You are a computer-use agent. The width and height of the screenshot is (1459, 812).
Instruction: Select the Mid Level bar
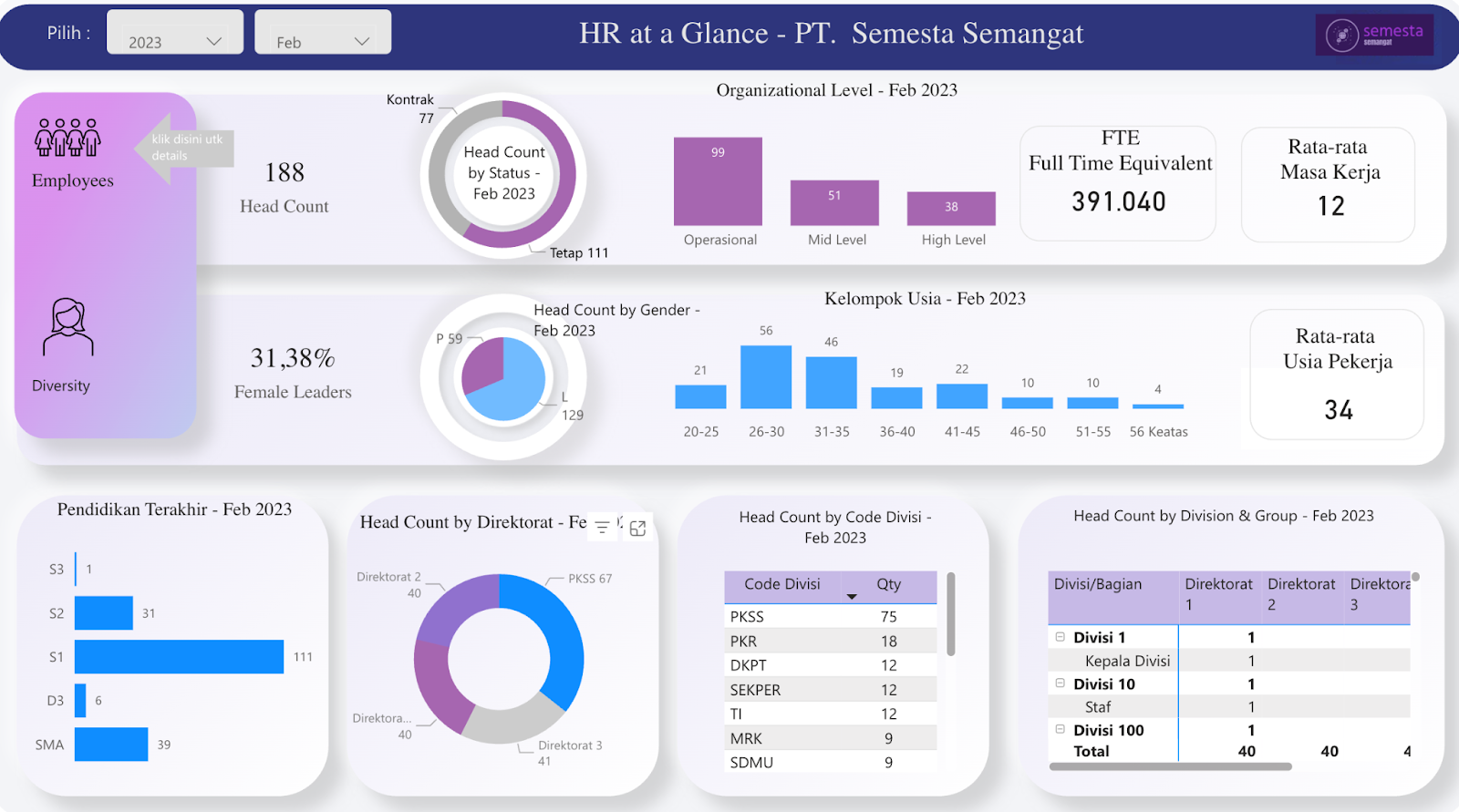[834, 202]
